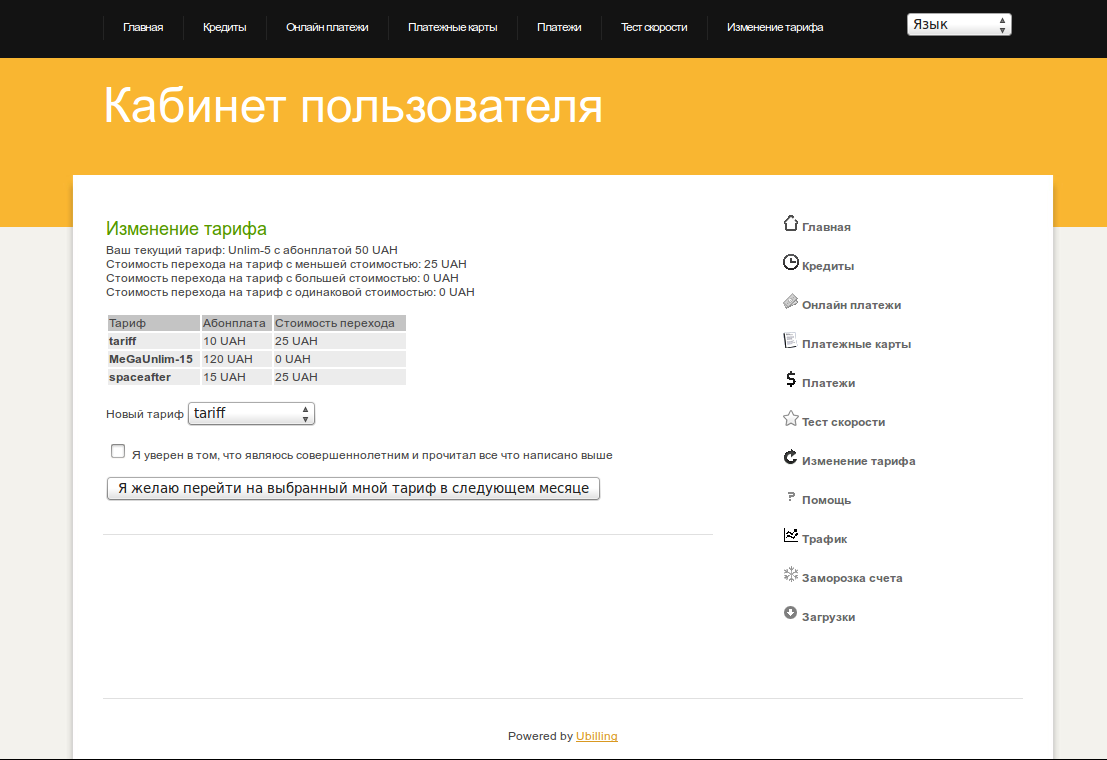The image size is (1107, 760).
Task: Click the download arrow icon for Загрузки
Action: click(x=790, y=614)
